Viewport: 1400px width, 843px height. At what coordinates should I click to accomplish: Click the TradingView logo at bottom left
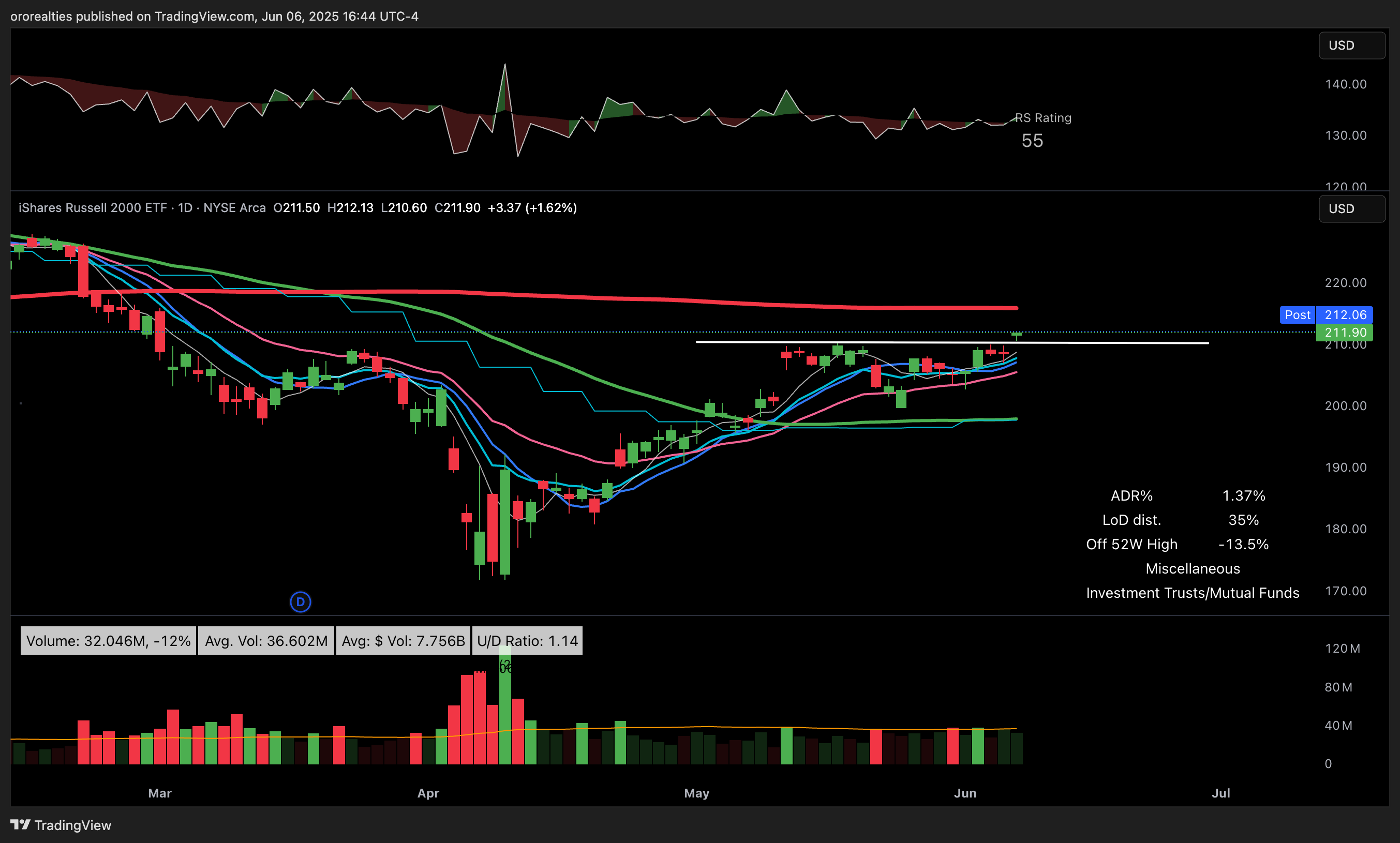[61, 825]
